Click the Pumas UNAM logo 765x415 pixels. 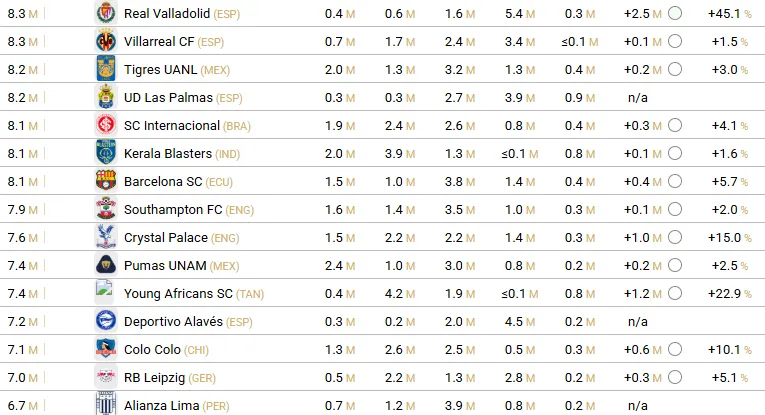pos(105,266)
